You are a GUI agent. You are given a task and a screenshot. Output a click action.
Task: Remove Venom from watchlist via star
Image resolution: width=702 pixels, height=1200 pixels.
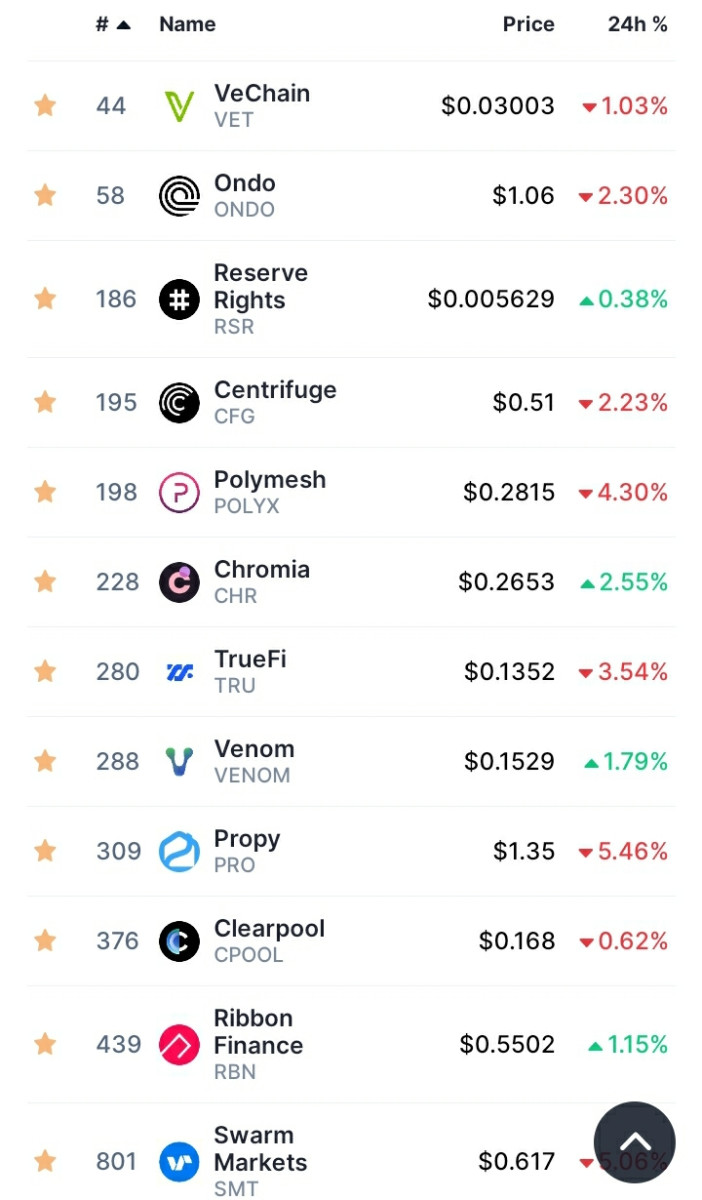coord(45,762)
